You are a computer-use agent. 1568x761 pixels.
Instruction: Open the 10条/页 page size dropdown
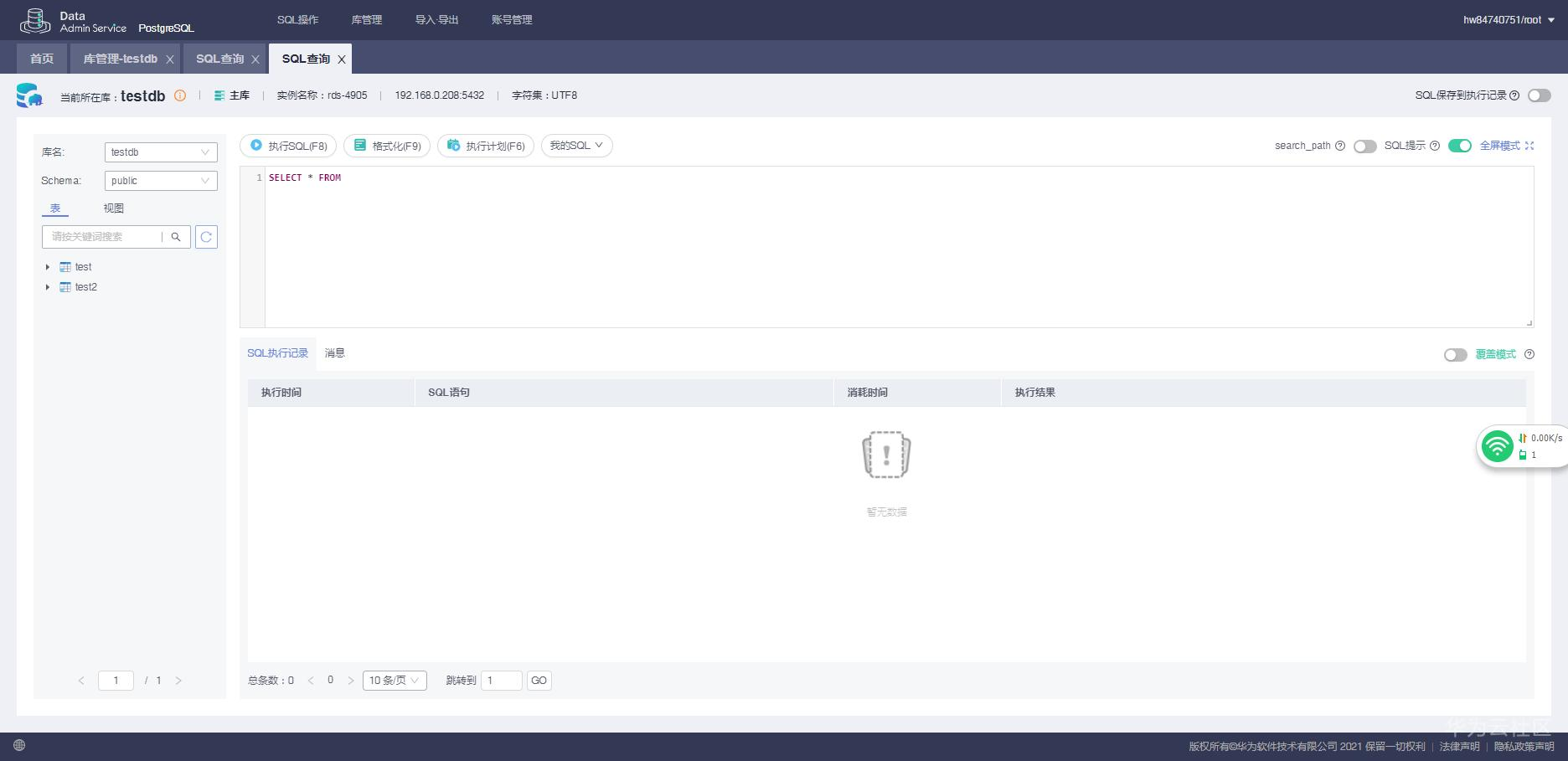click(x=395, y=681)
